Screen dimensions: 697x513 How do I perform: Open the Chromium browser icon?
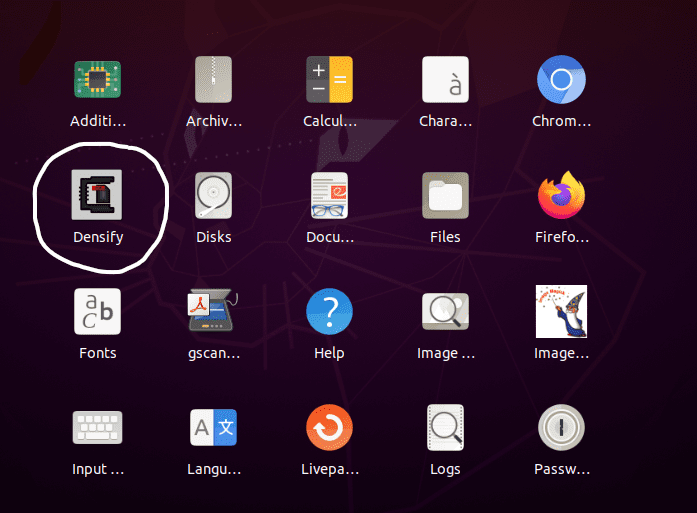click(x=561, y=80)
